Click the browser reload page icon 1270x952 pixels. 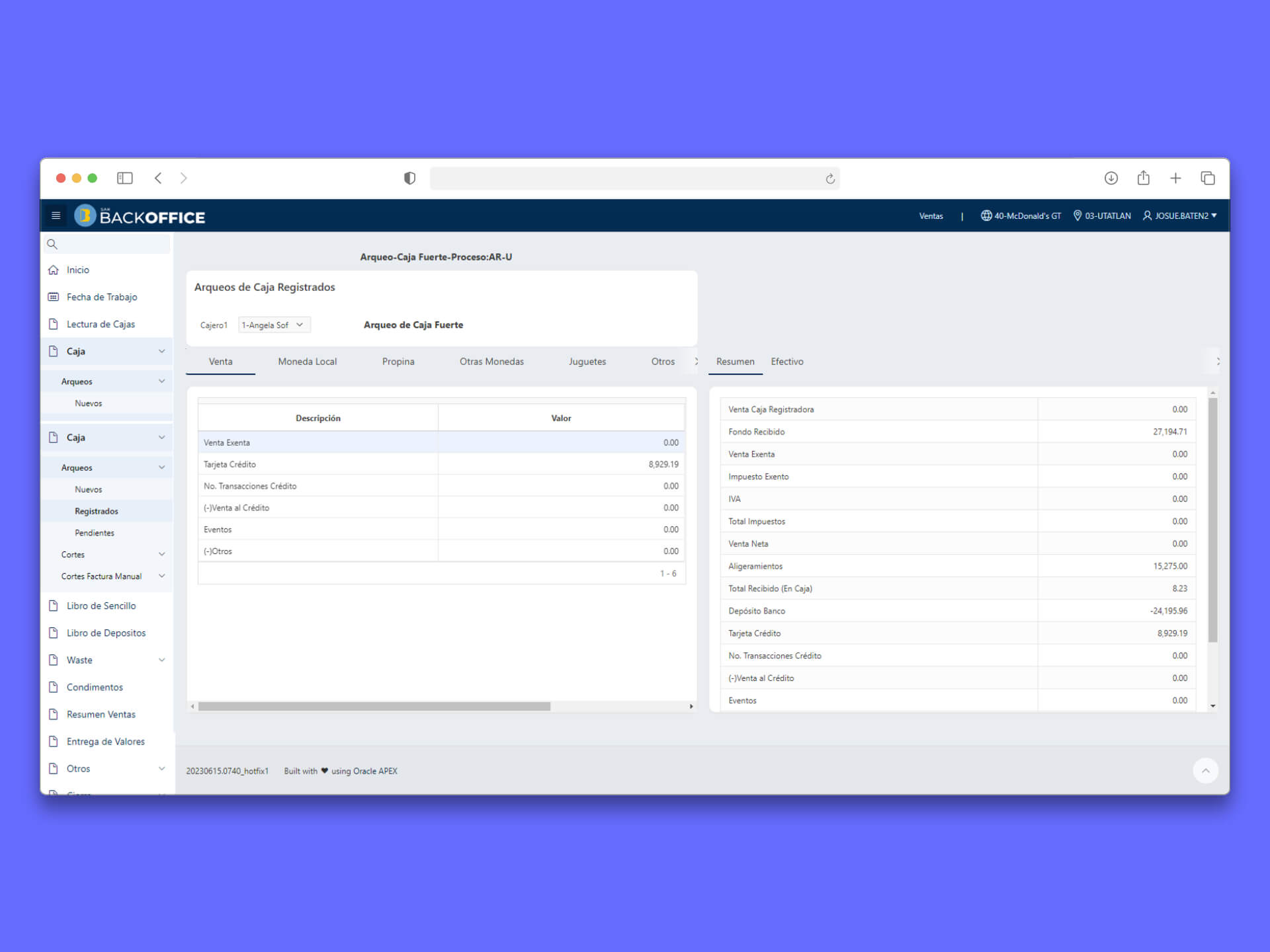click(x=830, y=178)
